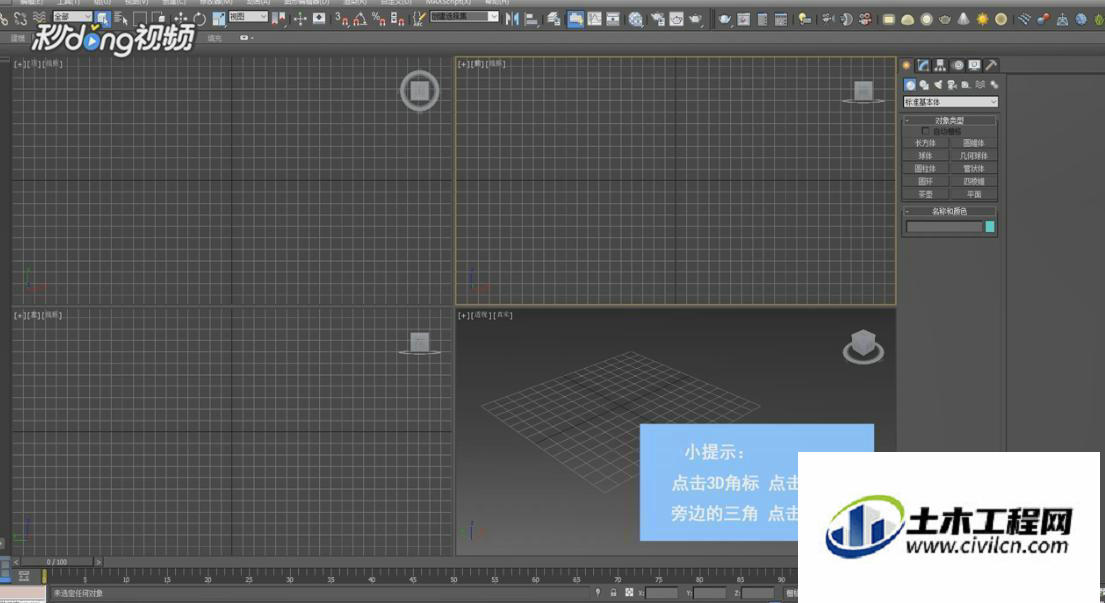Click Bind to Space Warp tool
The height and width of the screenshot is (603, 1105).
(39, 19)
